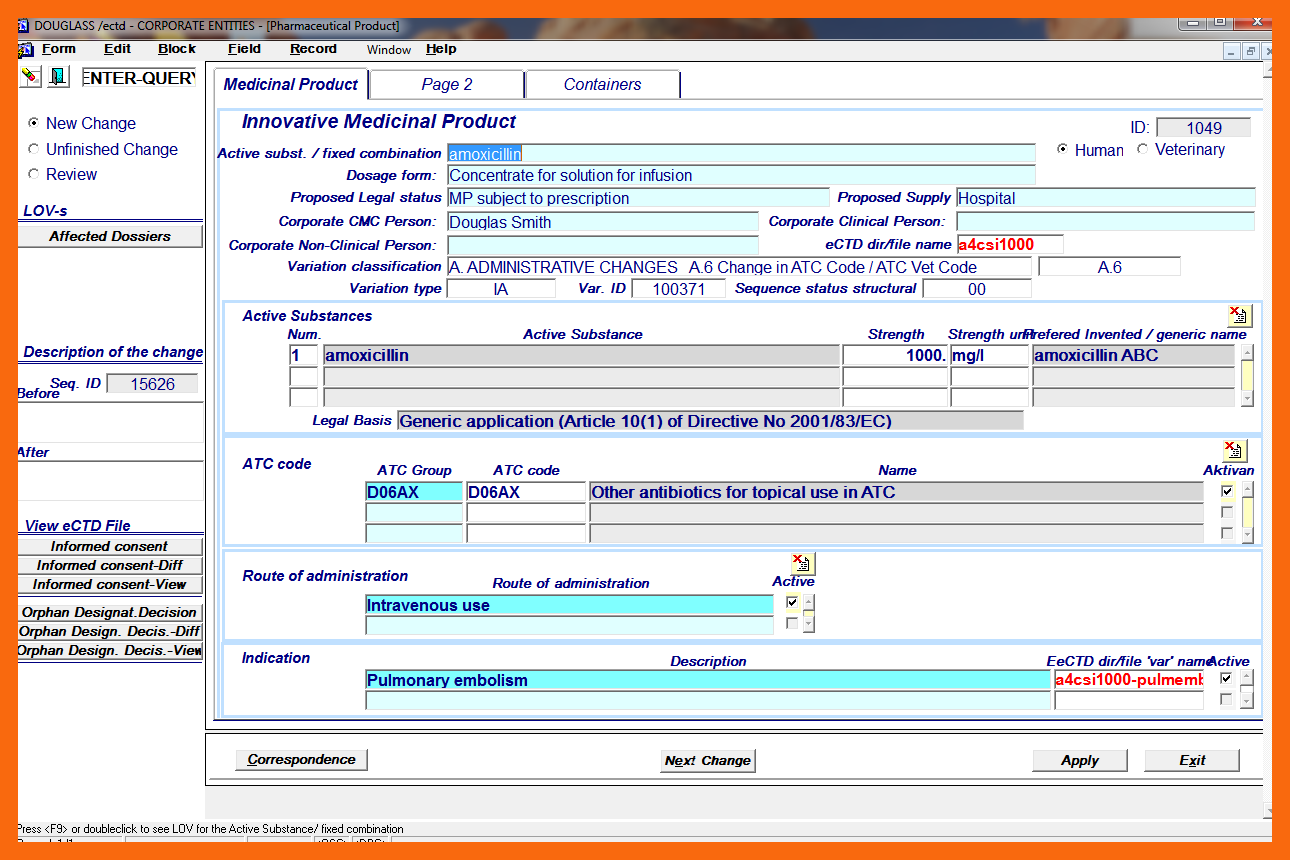Click the delete record icon above Route Active column
The image size is (1290, 860).
point(802,563)
